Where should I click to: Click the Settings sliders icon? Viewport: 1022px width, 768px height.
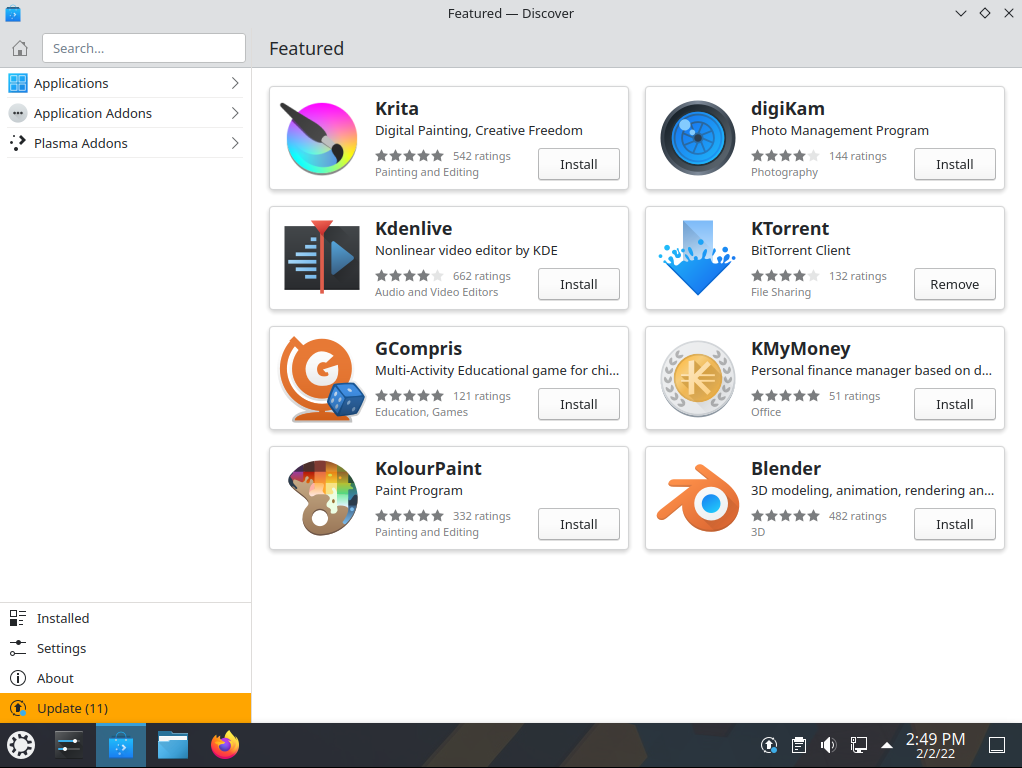(x=18, y=648)
